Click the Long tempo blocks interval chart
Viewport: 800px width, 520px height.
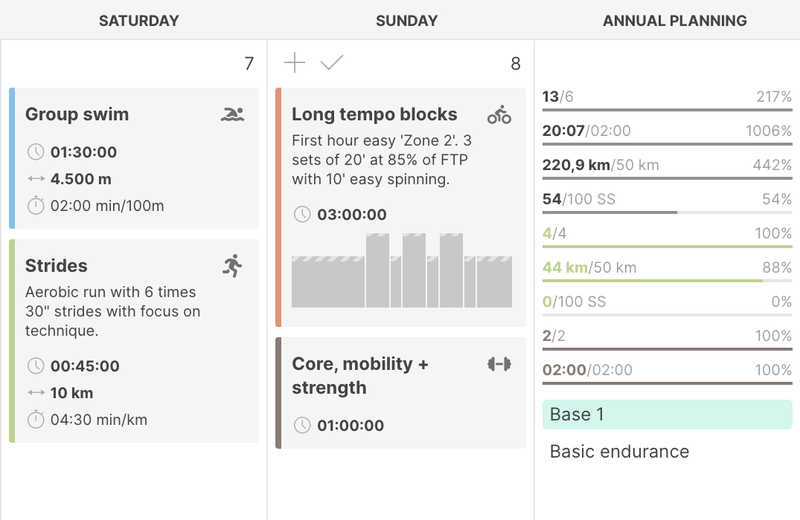pyautogui.click(x=401, y=270)
